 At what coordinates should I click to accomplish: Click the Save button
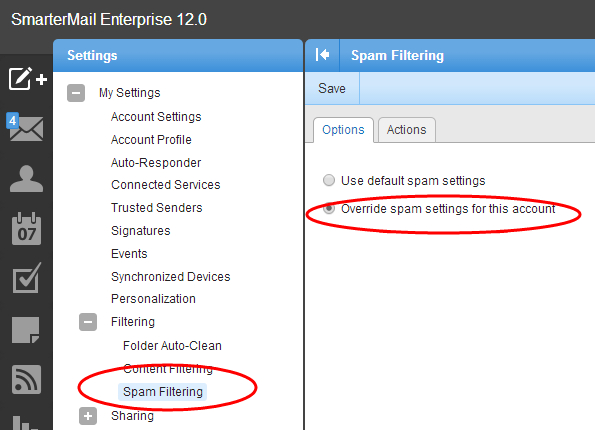[332, 88]
